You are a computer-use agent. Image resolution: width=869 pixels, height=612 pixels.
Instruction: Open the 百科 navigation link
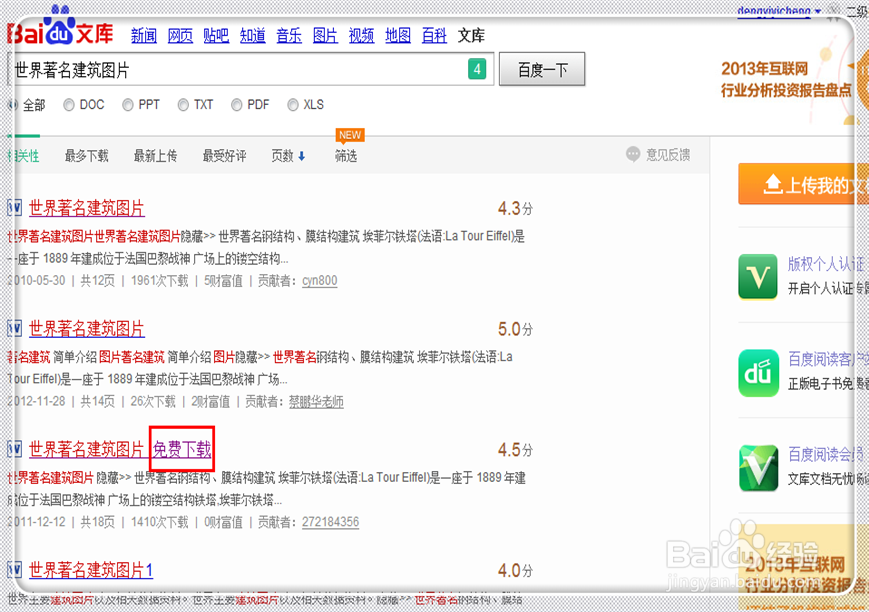click(x=434, y=35)
